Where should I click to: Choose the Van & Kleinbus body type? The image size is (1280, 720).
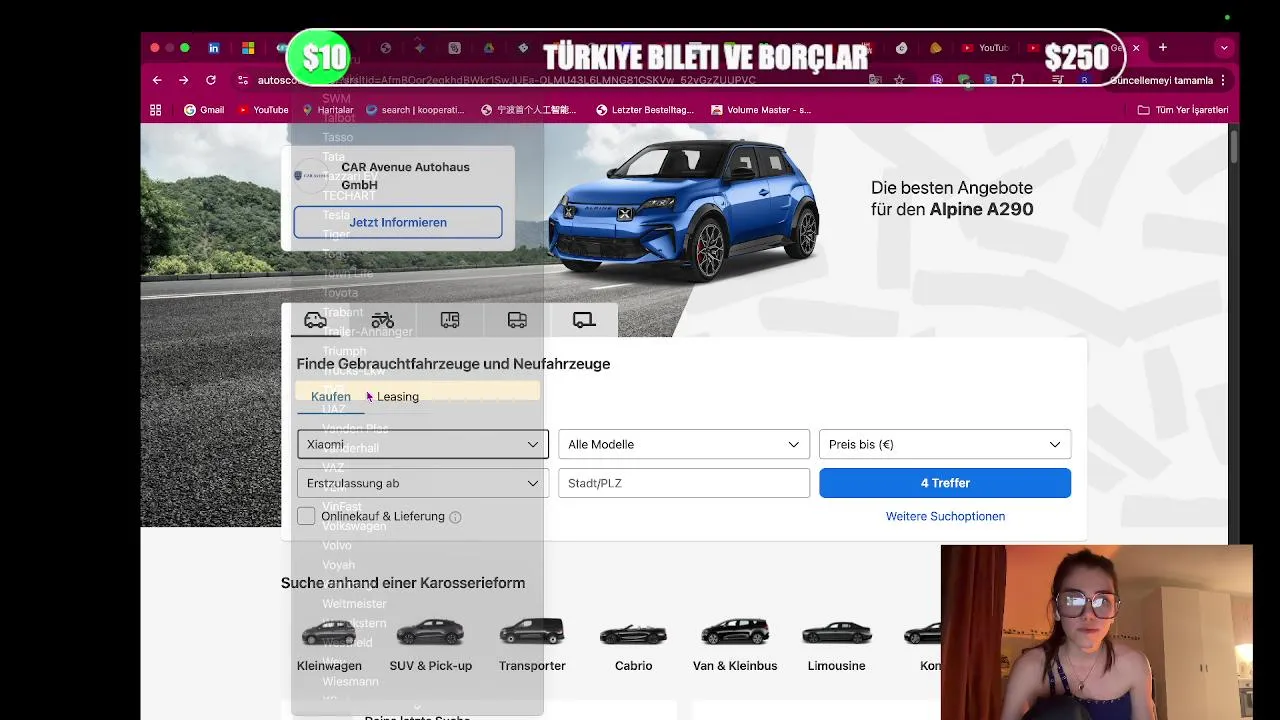(x=735, y=645)
